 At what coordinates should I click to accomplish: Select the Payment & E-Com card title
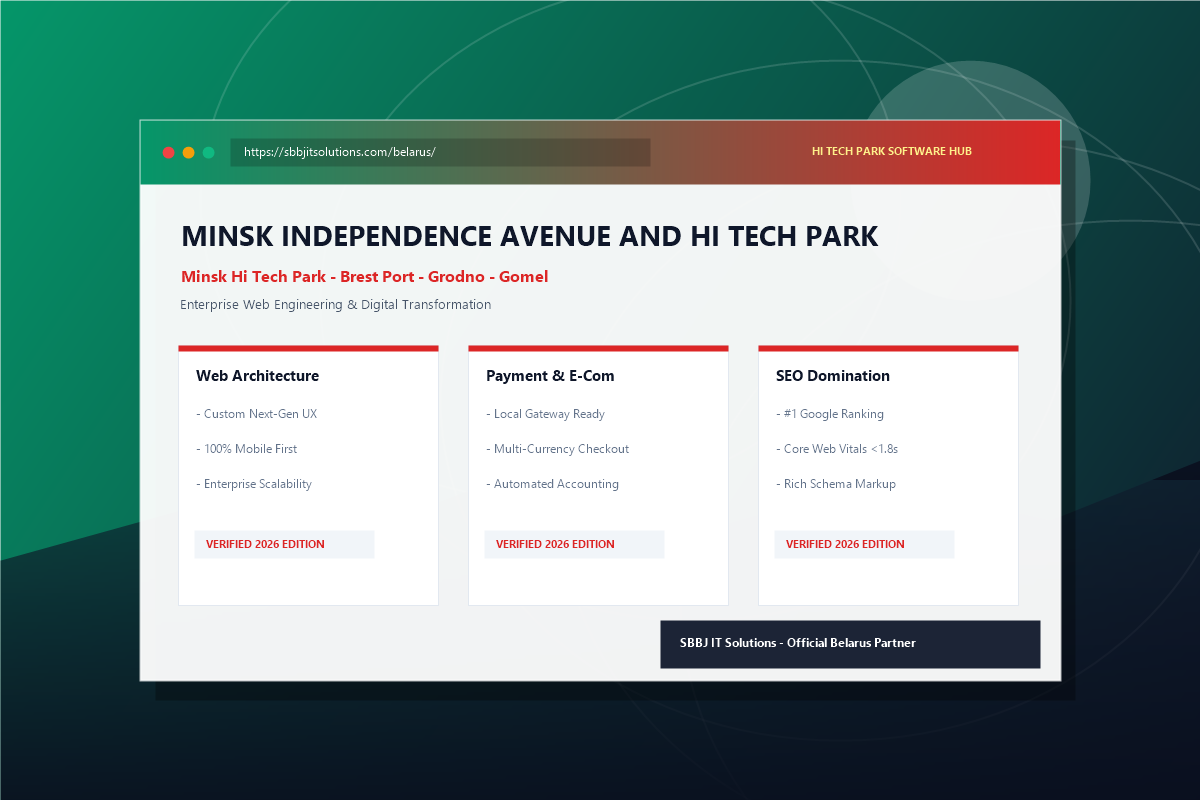pyautogui.click(x=550, y=376)
